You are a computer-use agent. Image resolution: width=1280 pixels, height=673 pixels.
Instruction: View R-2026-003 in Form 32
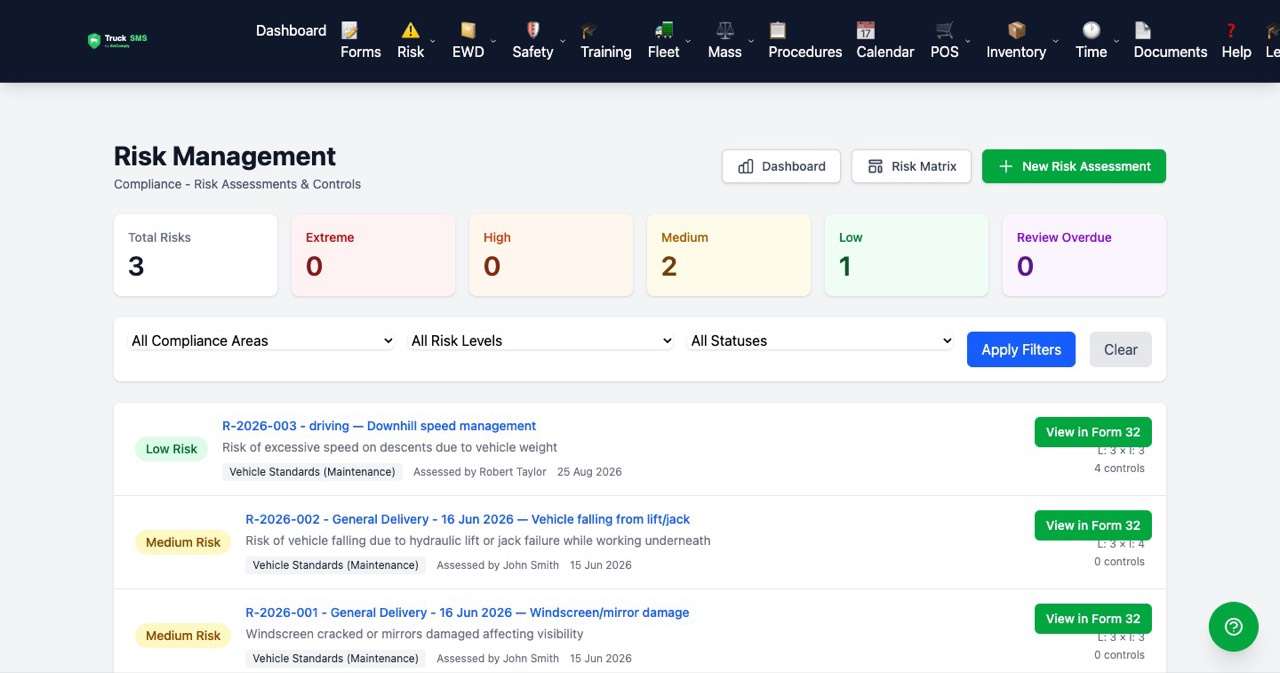click(x=1093, y=432)
